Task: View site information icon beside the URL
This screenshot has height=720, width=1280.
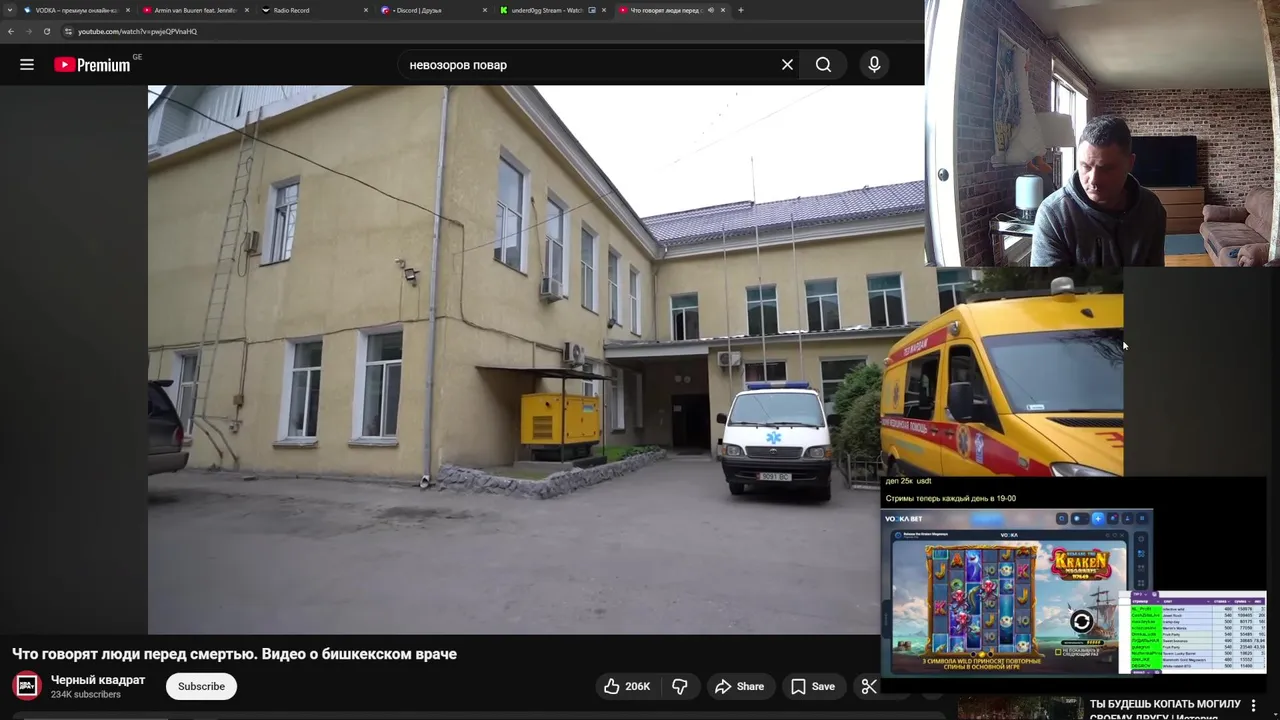Action: [x=68, y=31]
